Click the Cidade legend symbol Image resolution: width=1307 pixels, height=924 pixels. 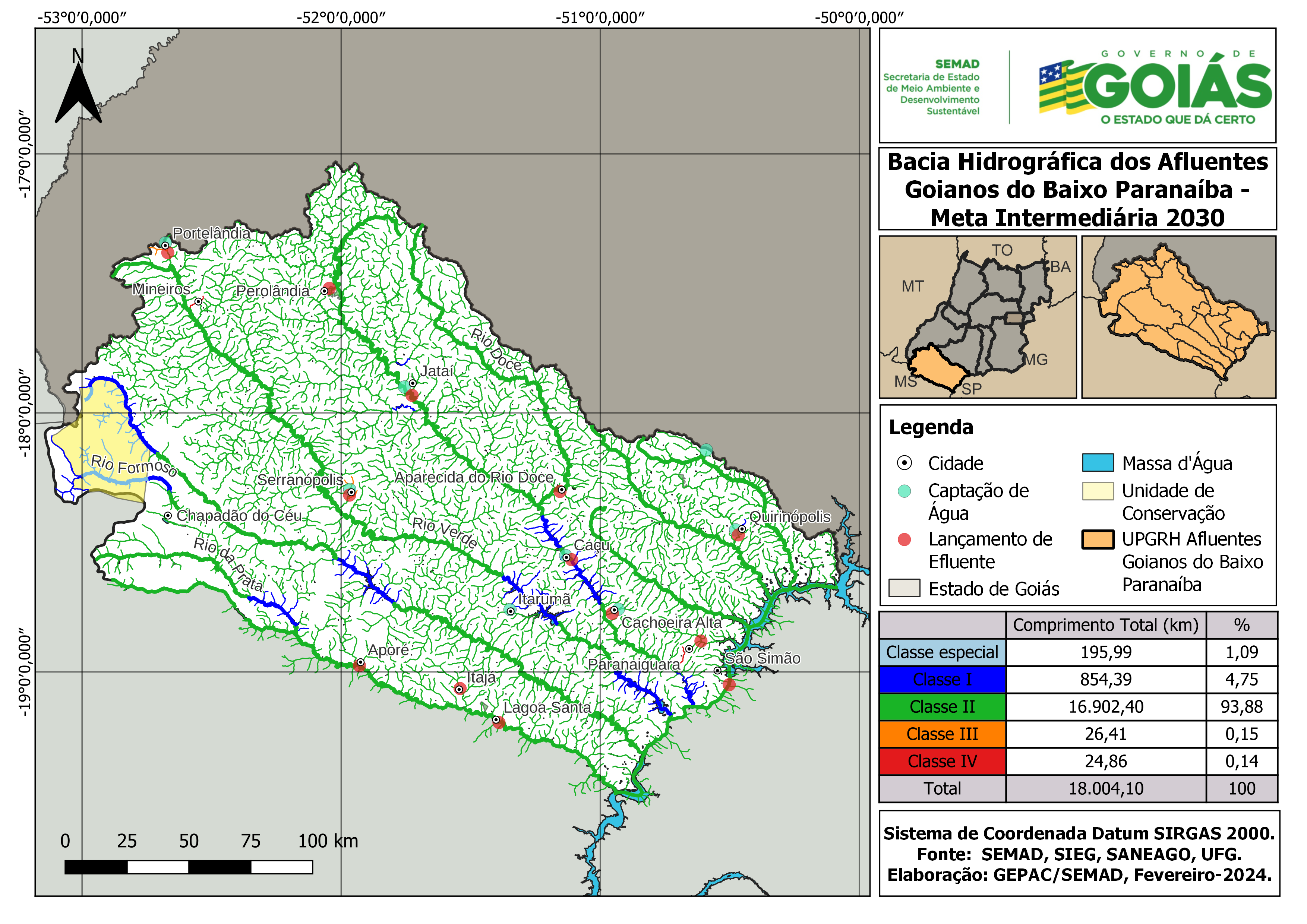904,463
